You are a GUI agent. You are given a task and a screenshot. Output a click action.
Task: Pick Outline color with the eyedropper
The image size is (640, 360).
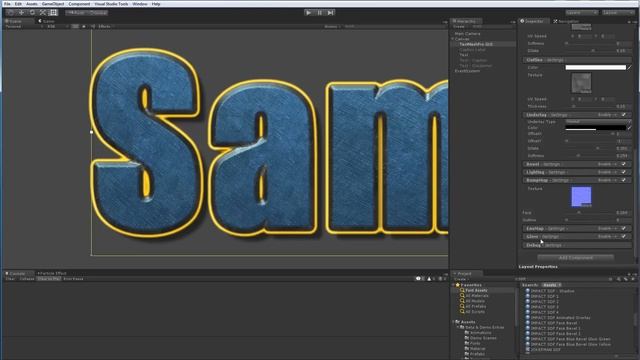click(x=629, y=67)
